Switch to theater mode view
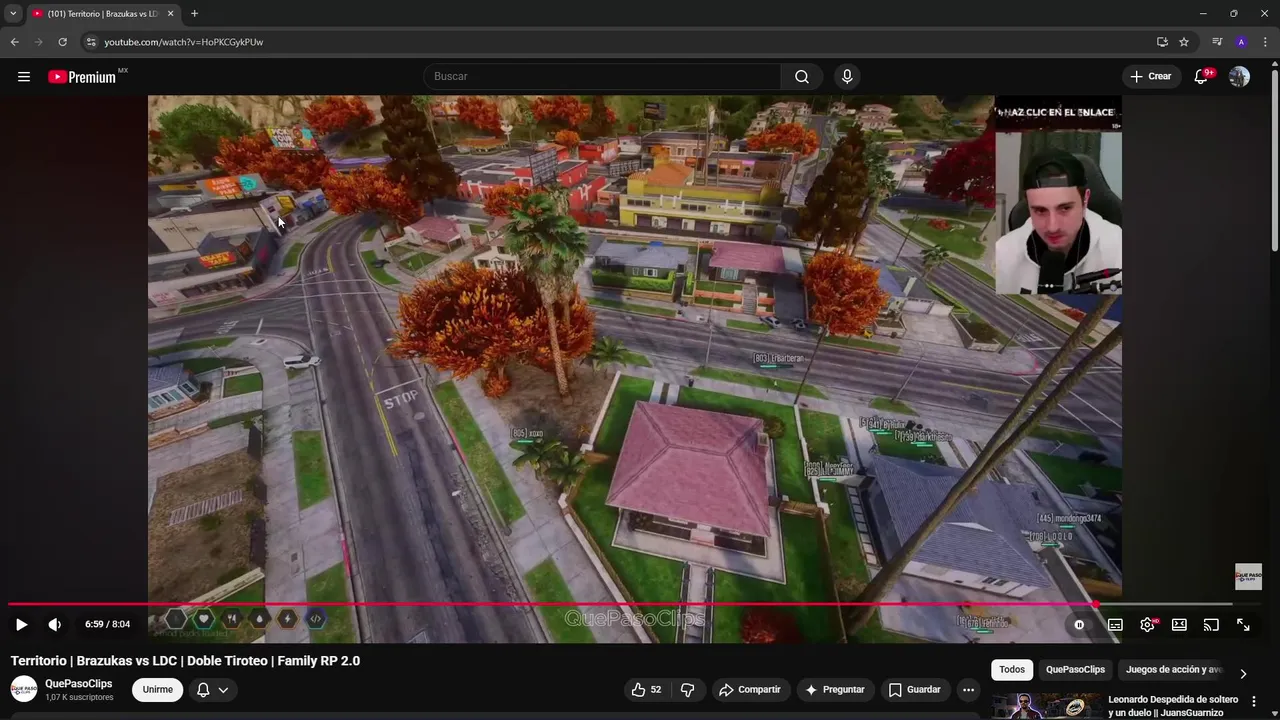This screenshot has width=1280, height=720. point(1179,625)
